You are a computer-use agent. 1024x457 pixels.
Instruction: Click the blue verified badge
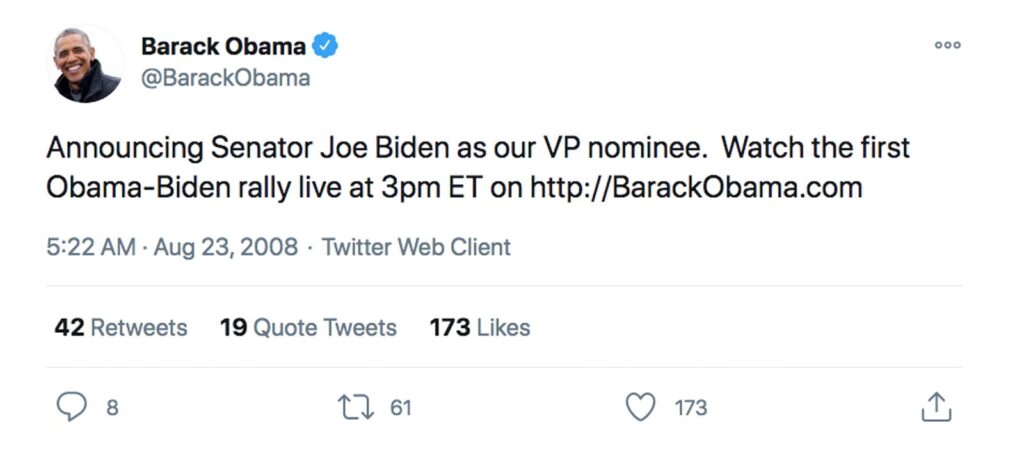pos(326,46)
